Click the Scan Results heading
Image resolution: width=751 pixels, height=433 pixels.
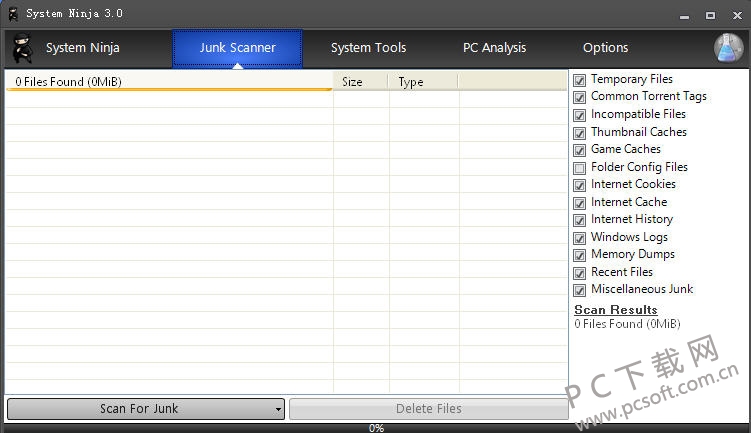click(x=615, y=310)
